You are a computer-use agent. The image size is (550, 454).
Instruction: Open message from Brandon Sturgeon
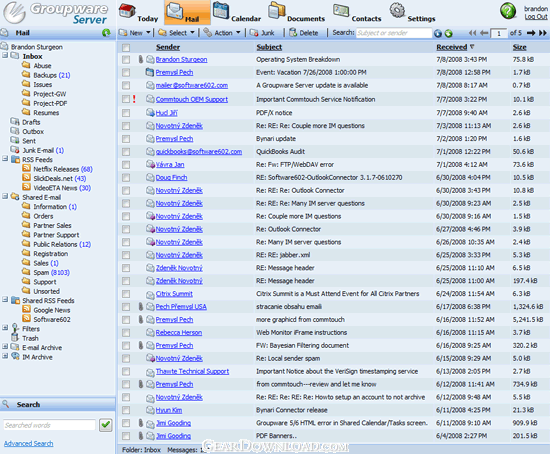pos(181,60)
